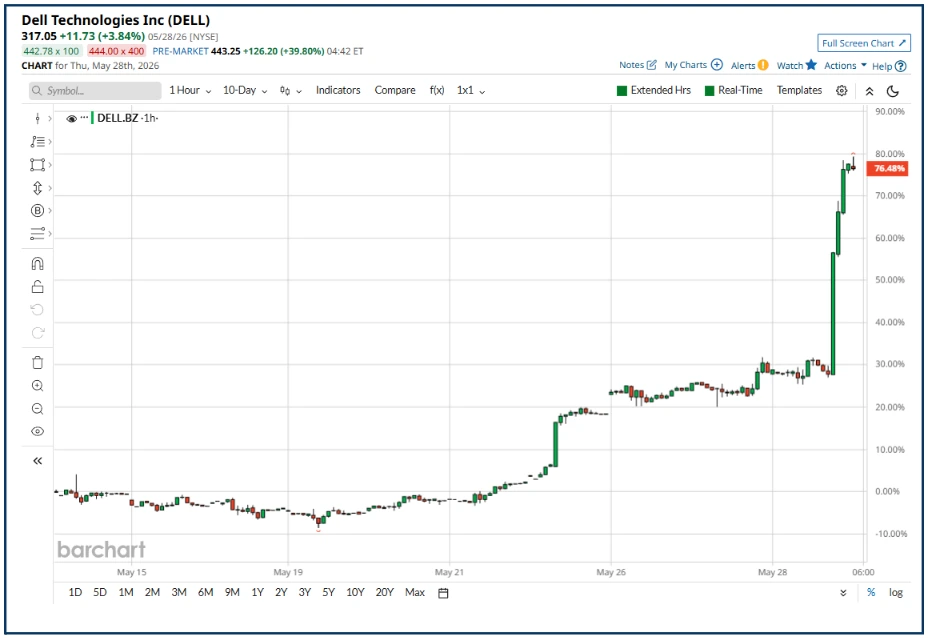This screenshot has width=928, height=638.
Task: Open the Indicators menu
Action: click(x=338, y=90)
